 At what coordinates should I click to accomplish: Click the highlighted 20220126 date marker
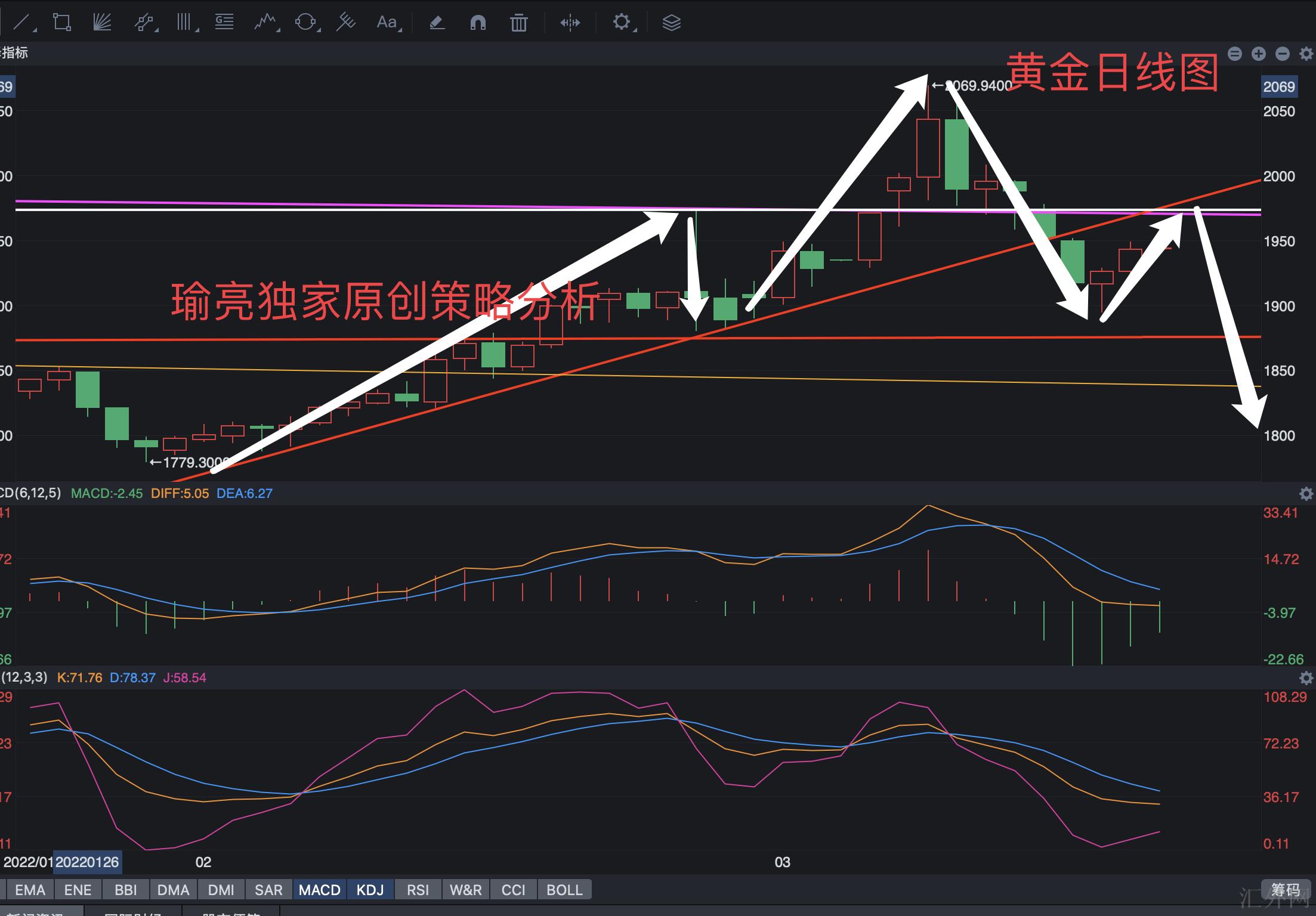87,862
